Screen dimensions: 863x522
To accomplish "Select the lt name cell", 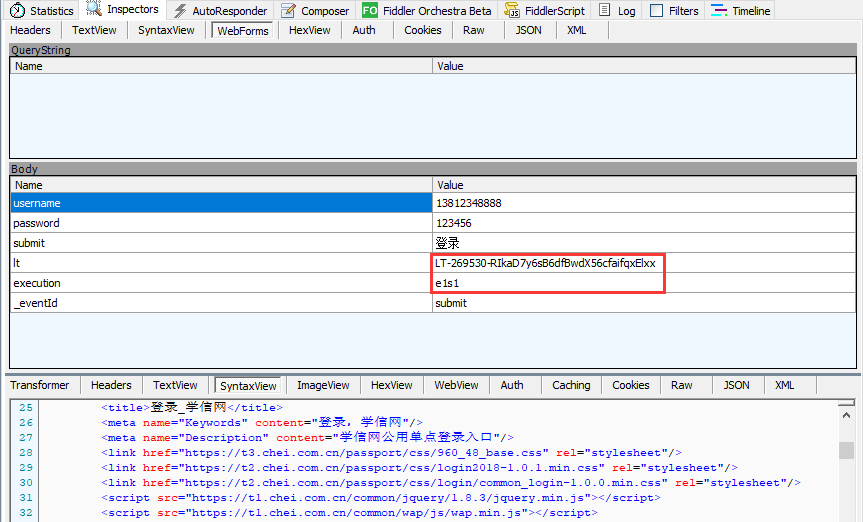I will pyautogui.click(x=221, y=263).
